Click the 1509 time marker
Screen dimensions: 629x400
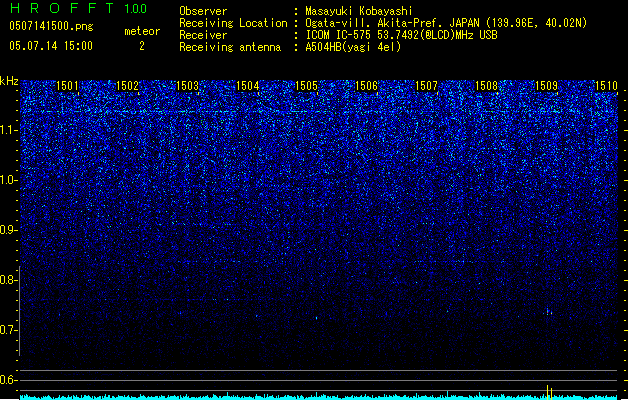(546, 86)
